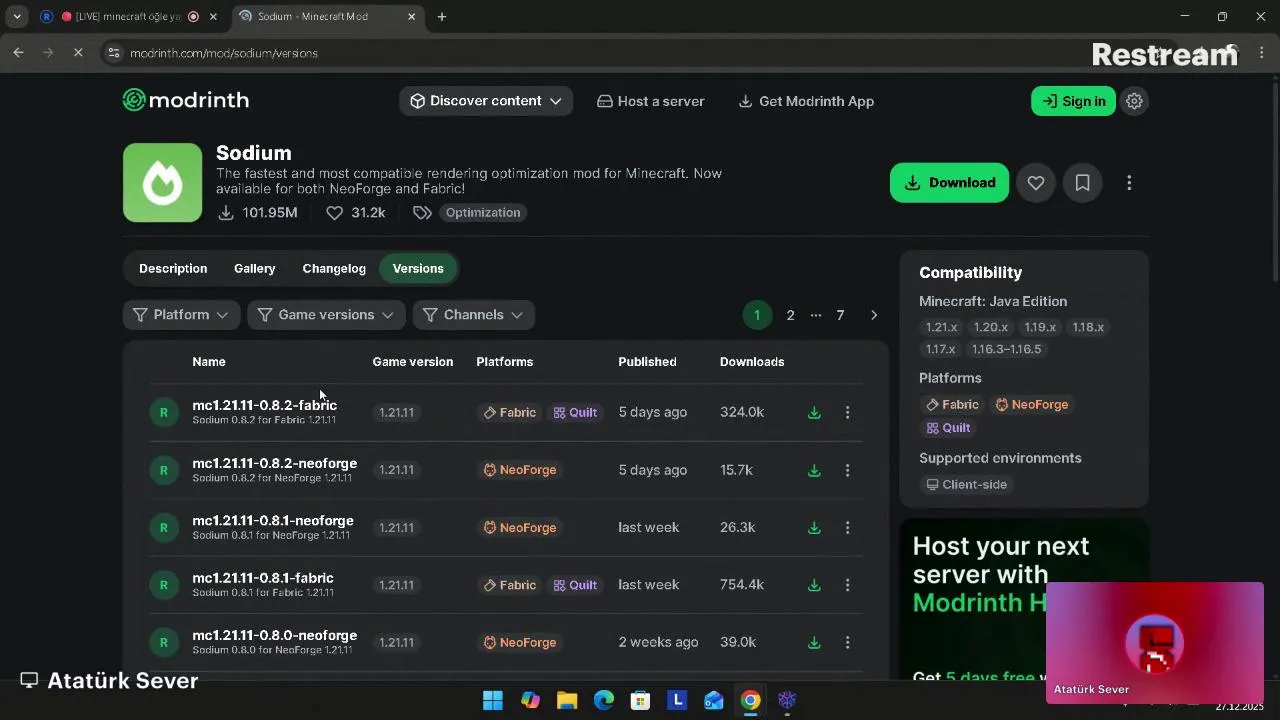
Task: Switch to the Description tab
Action: 173,268
